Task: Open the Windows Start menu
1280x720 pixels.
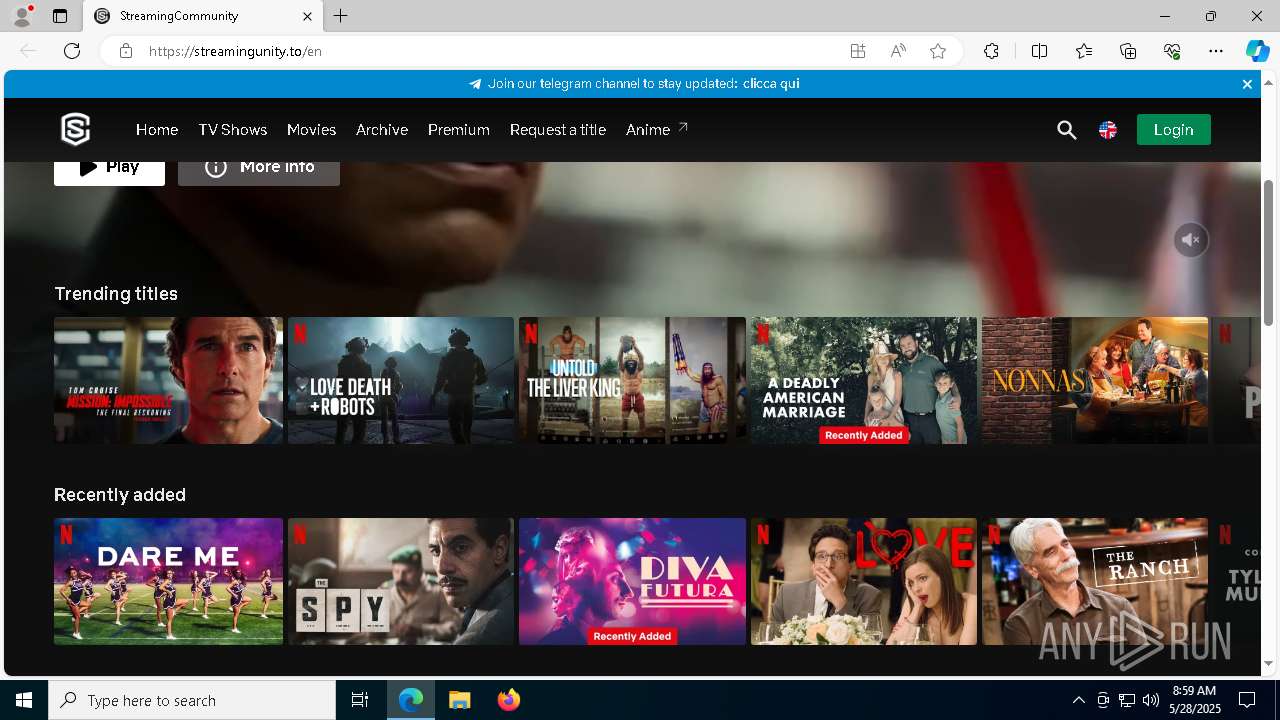Action: (24, 700)
